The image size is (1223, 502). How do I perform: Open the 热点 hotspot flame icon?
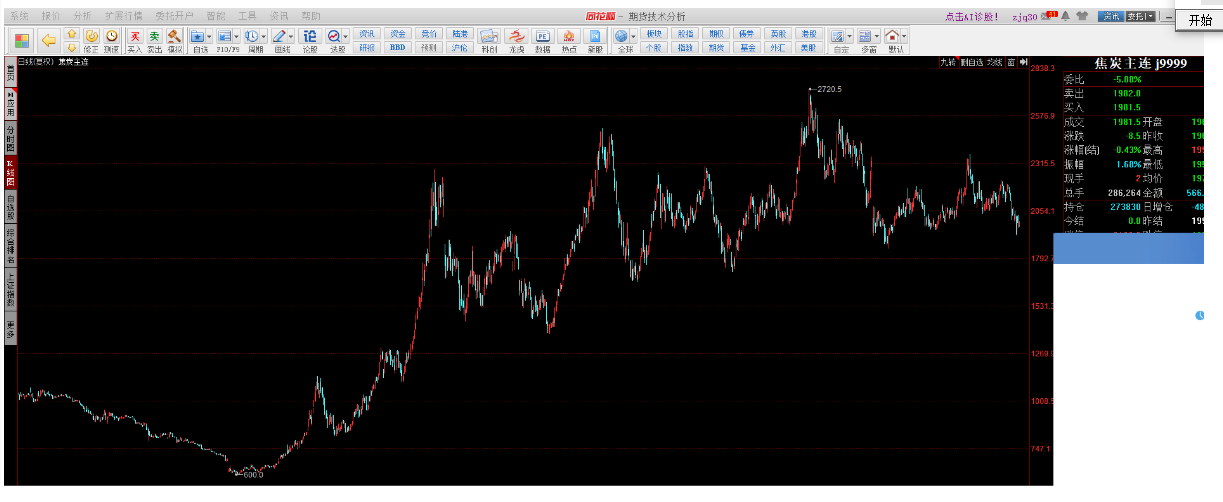coord(568,40)
